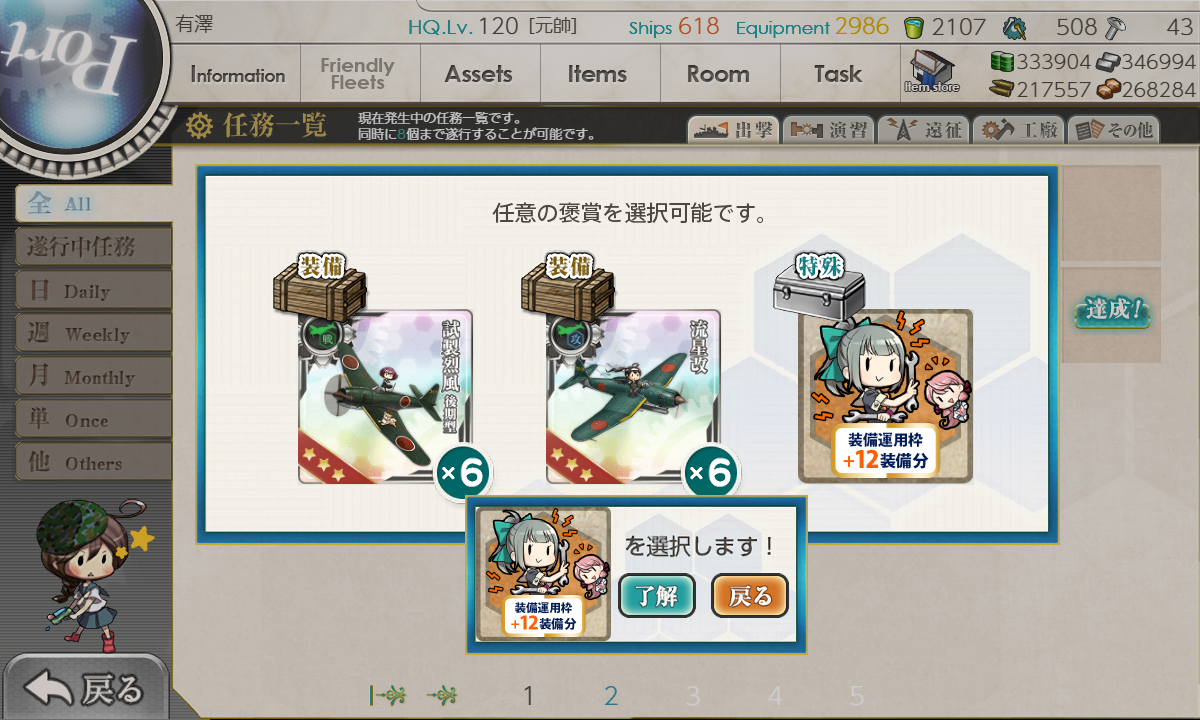Open the 出撃 sortie quest tab
Image resolution: width=1200 pixels, height=720 pixels.
[732, 129]
